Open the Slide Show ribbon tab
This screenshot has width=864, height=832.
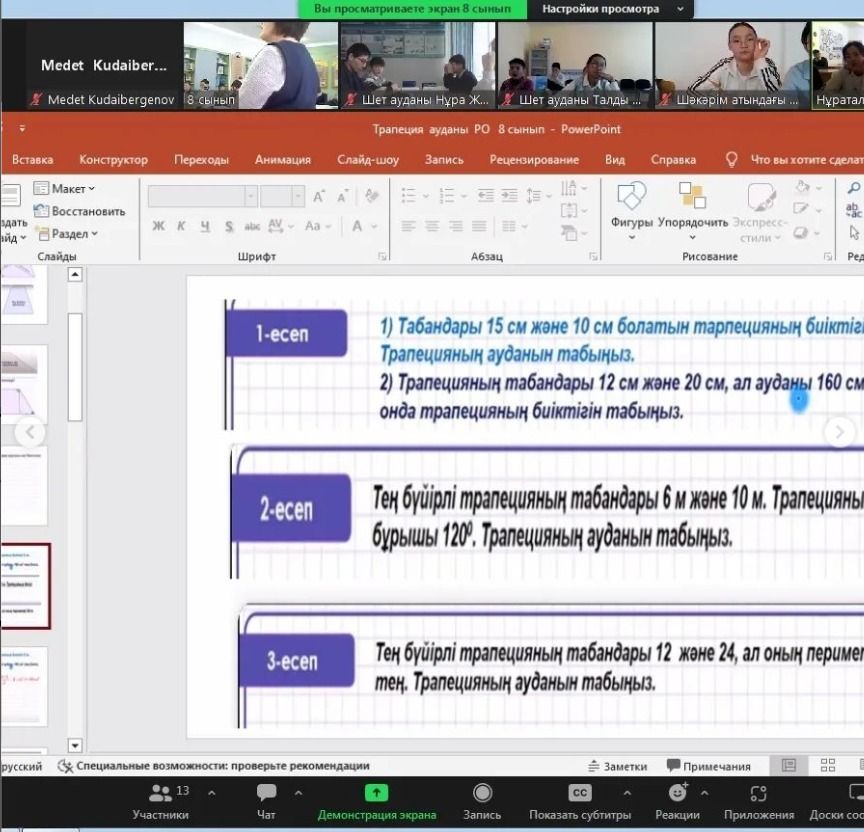368,159
